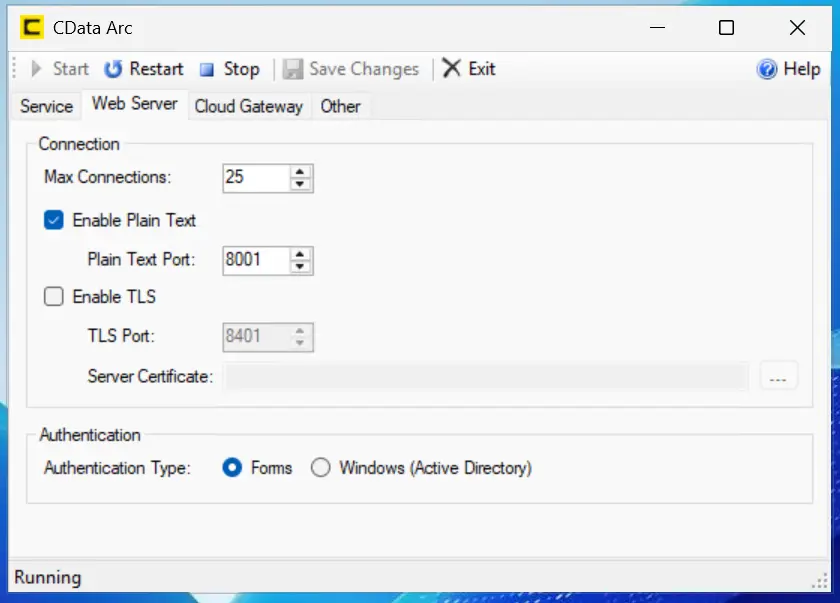Switch to the Other tab

(x=340, y=106)
